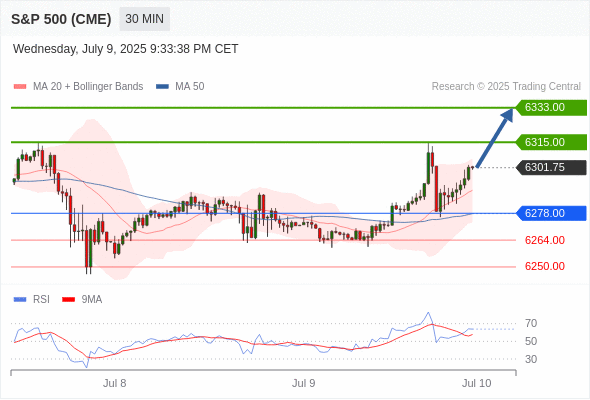
Task: Click the MA 20 + Bollinger Bands legend swatch
Action: point(20,87)
